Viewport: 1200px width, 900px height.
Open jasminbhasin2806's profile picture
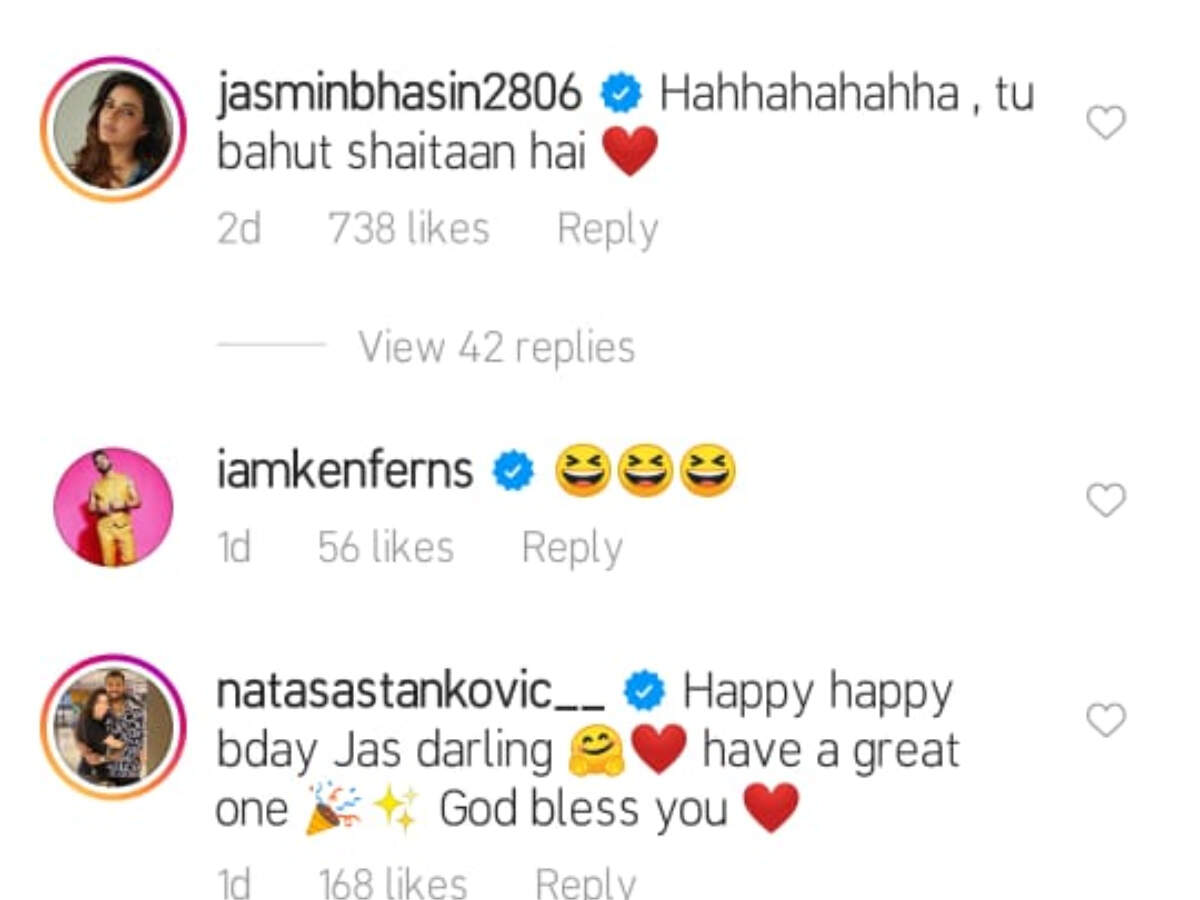point(113,129)
